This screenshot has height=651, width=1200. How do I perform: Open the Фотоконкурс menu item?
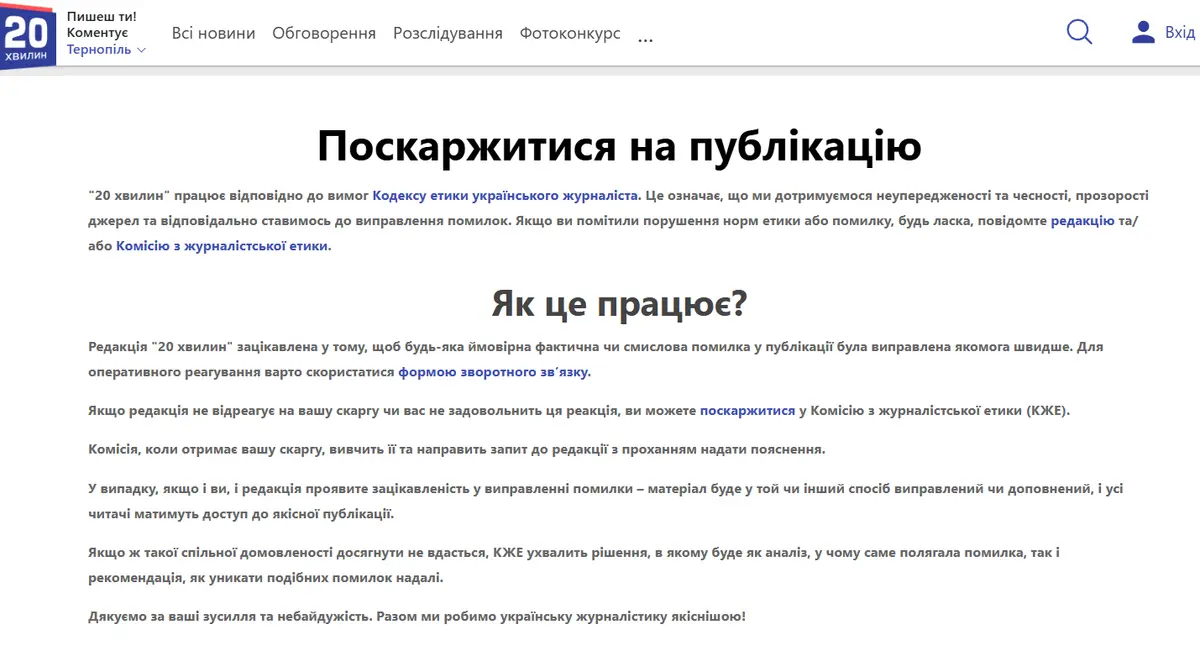[570, 33]
